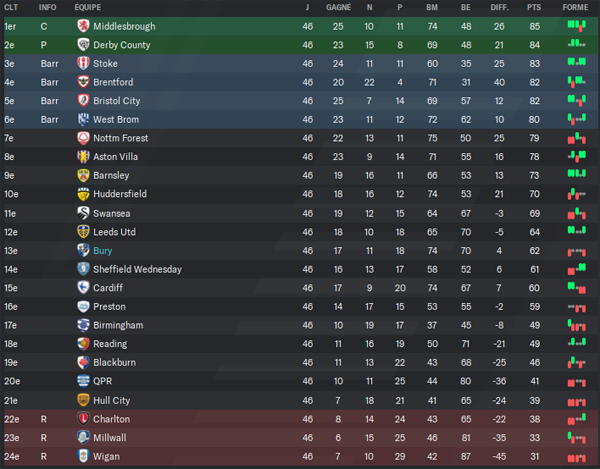Image resolution: width=600 pixels, height=469 pixels.
Task: Click the Hull City tiger crest
Action: pyautogui.click(x=83, y=400)
